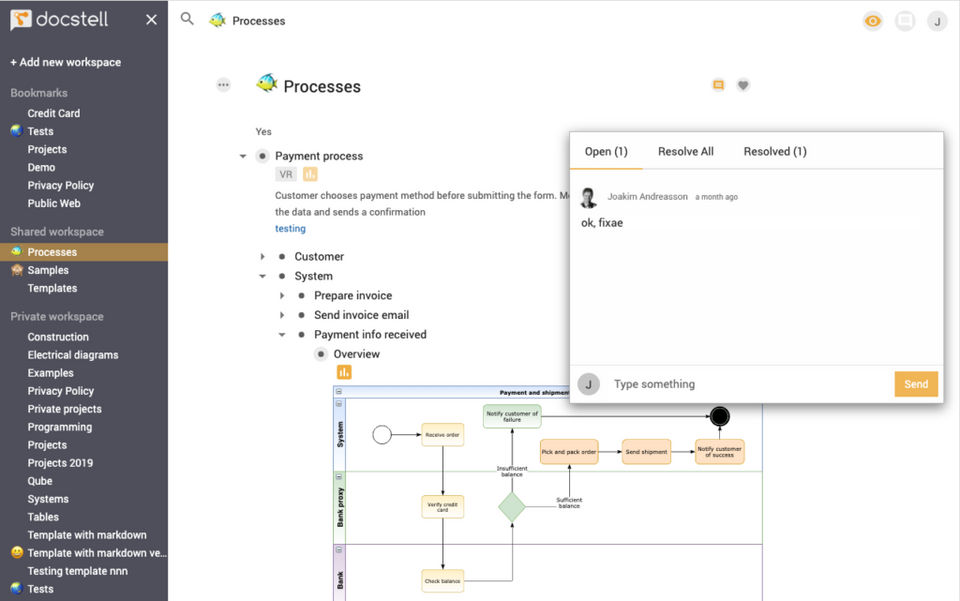960x601 pixels.
Task: Open the three-dots page options menu
Action: coord(223,84)
